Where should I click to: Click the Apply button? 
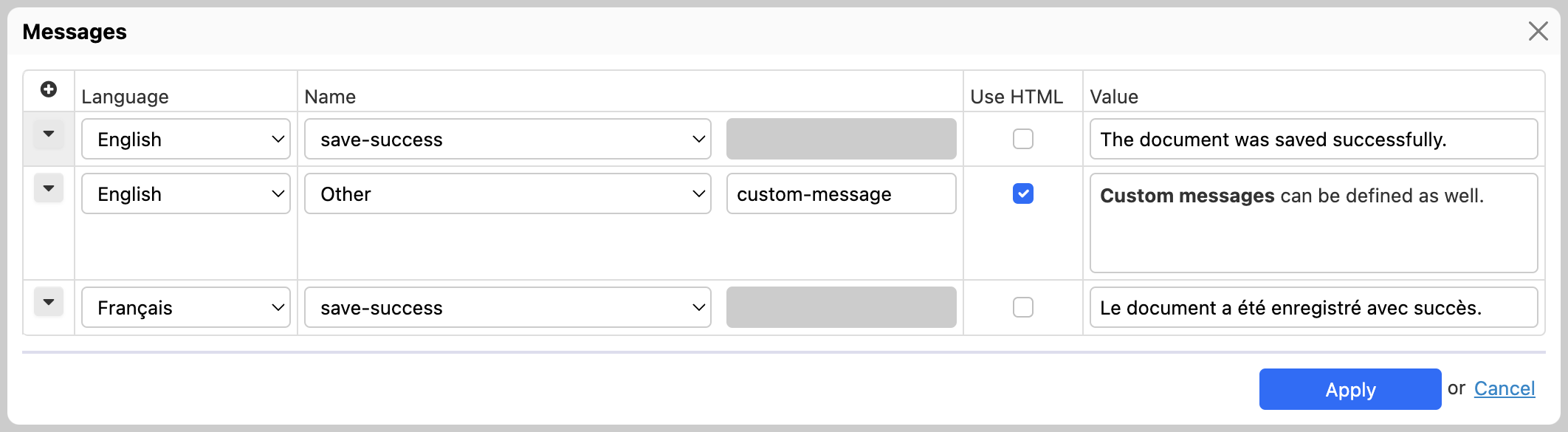click(1349, 389)
